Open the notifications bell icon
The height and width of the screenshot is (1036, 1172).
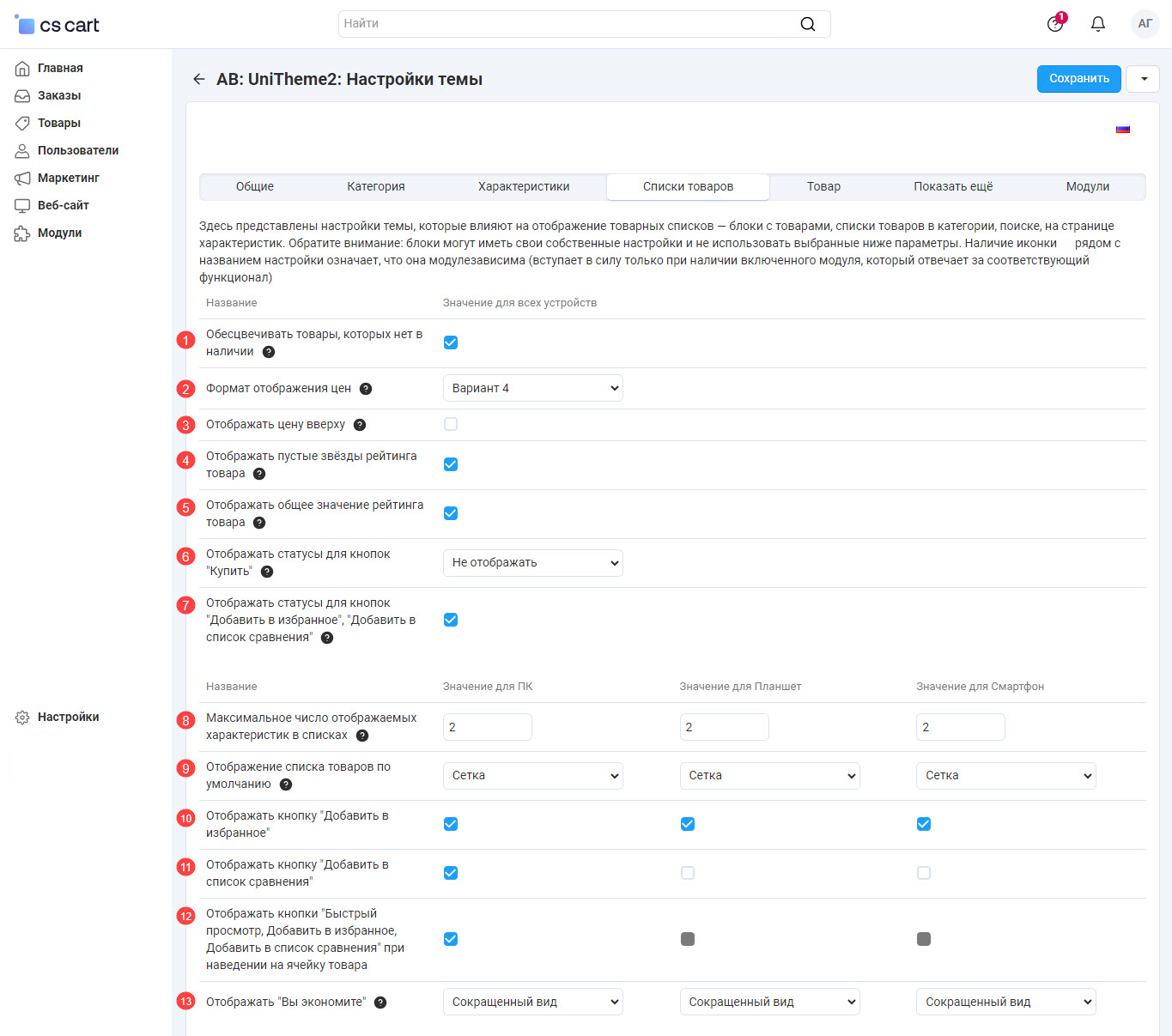coord(1097,24)
